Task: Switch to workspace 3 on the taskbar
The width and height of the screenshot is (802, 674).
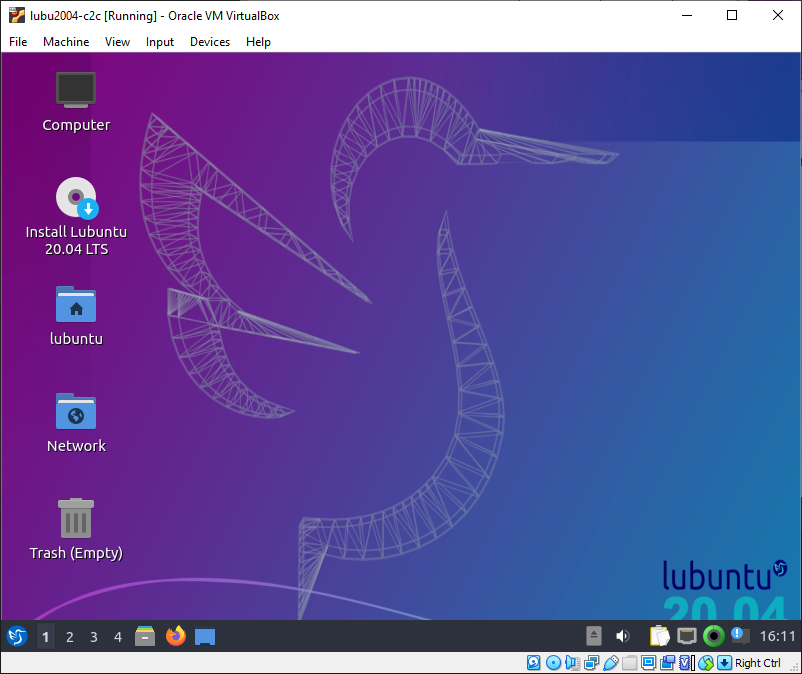Action: coord(93,636)
